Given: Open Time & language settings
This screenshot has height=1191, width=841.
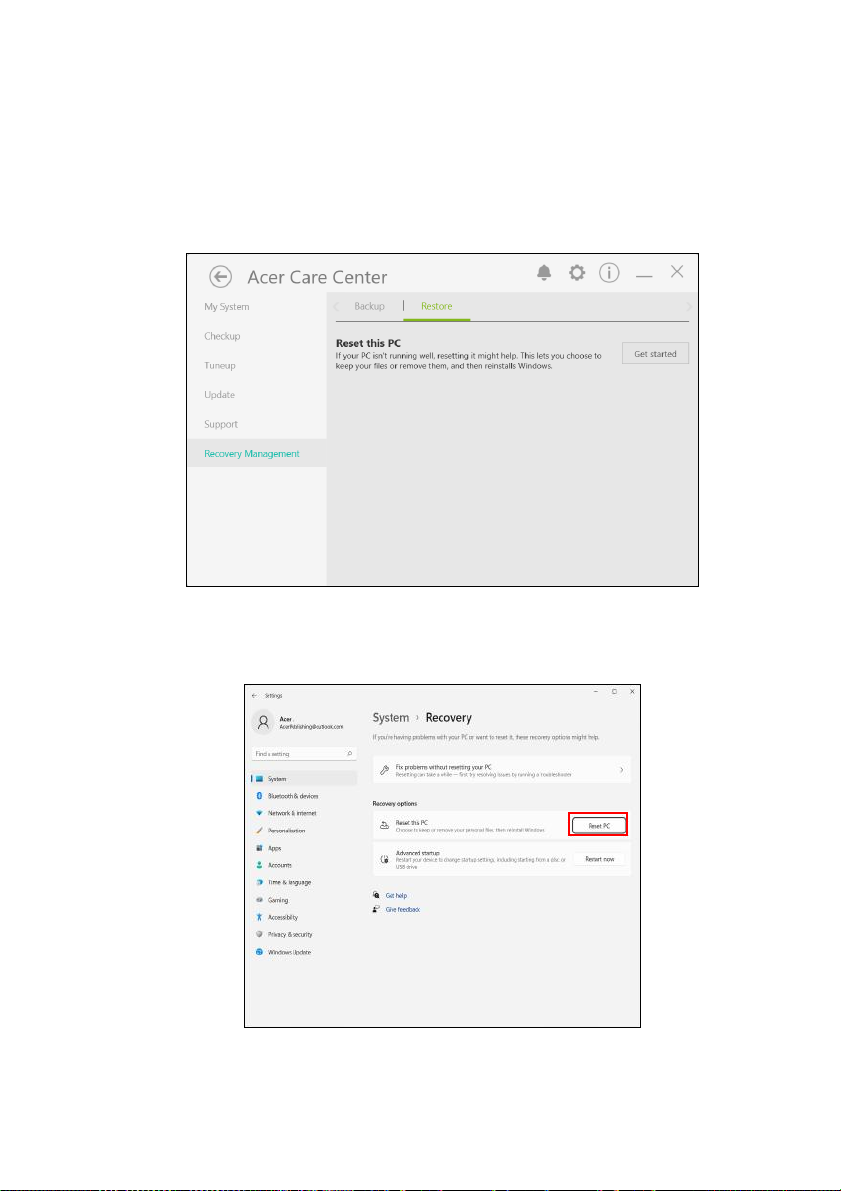Looking at the screenshot, I should point(289,883).
